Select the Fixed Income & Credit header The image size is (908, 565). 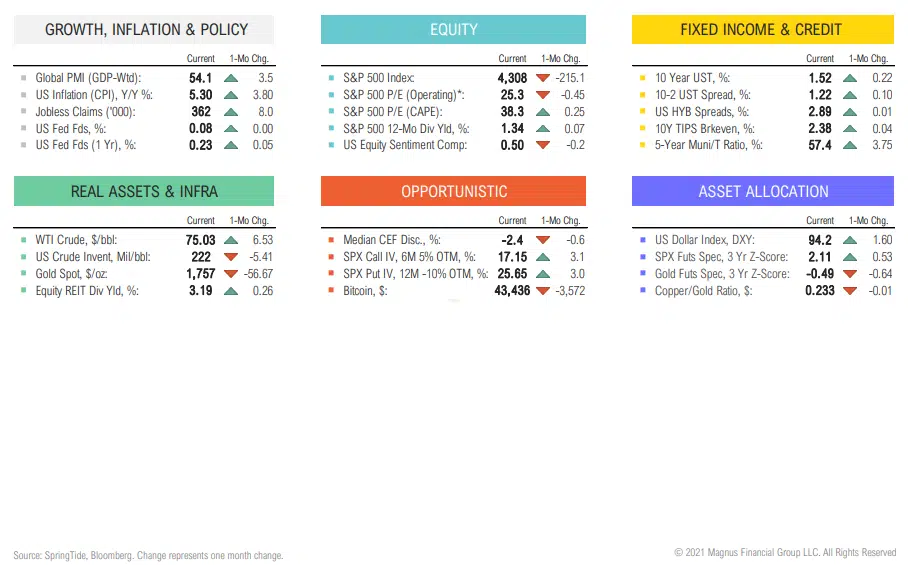click(x=761, y=29)
